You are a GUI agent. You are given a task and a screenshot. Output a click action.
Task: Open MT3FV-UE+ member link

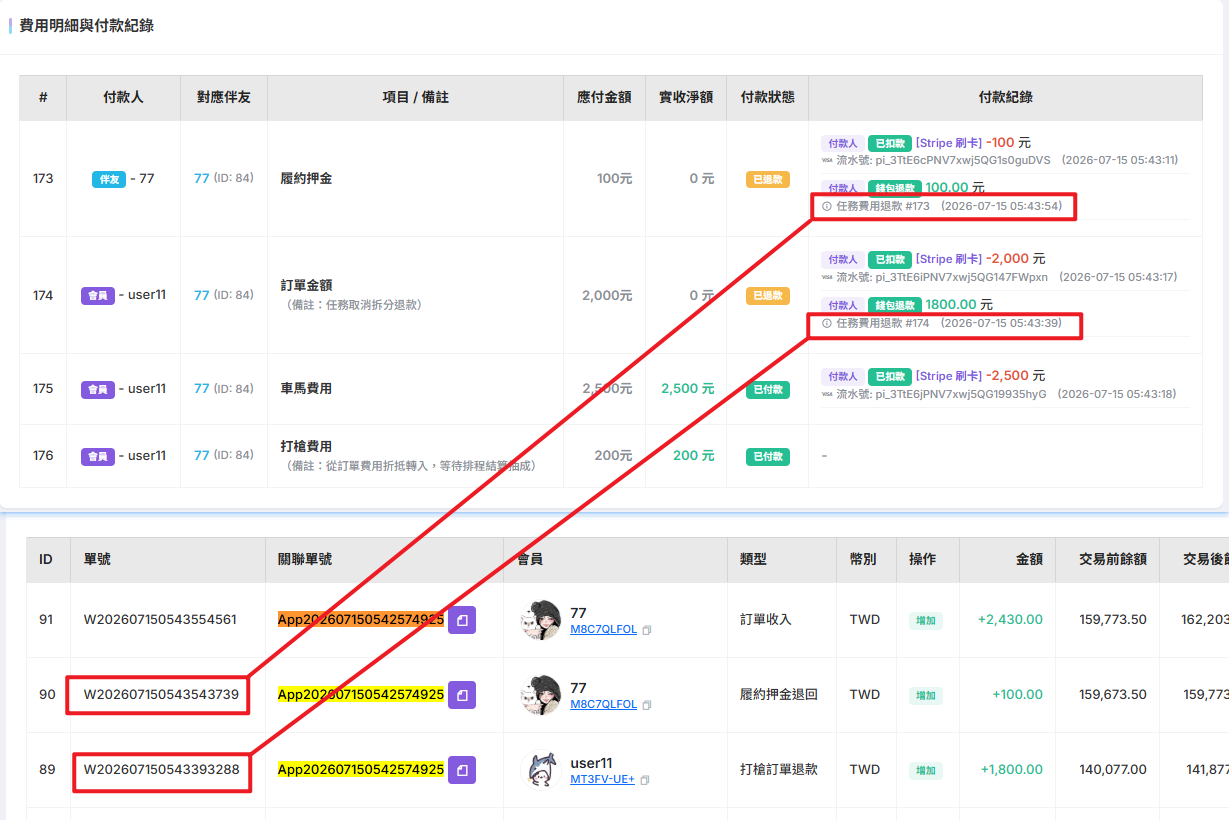602,779
